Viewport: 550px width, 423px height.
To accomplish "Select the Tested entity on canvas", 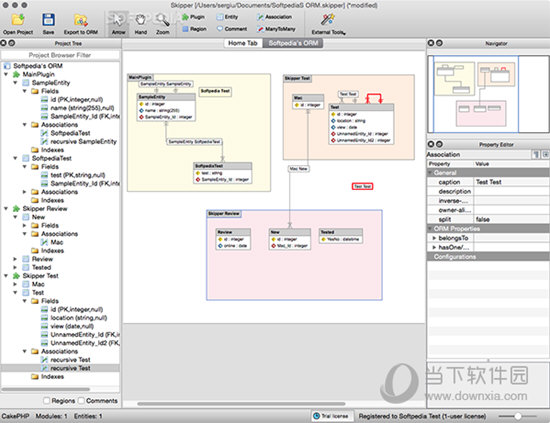I will click(x=341, y=236).
